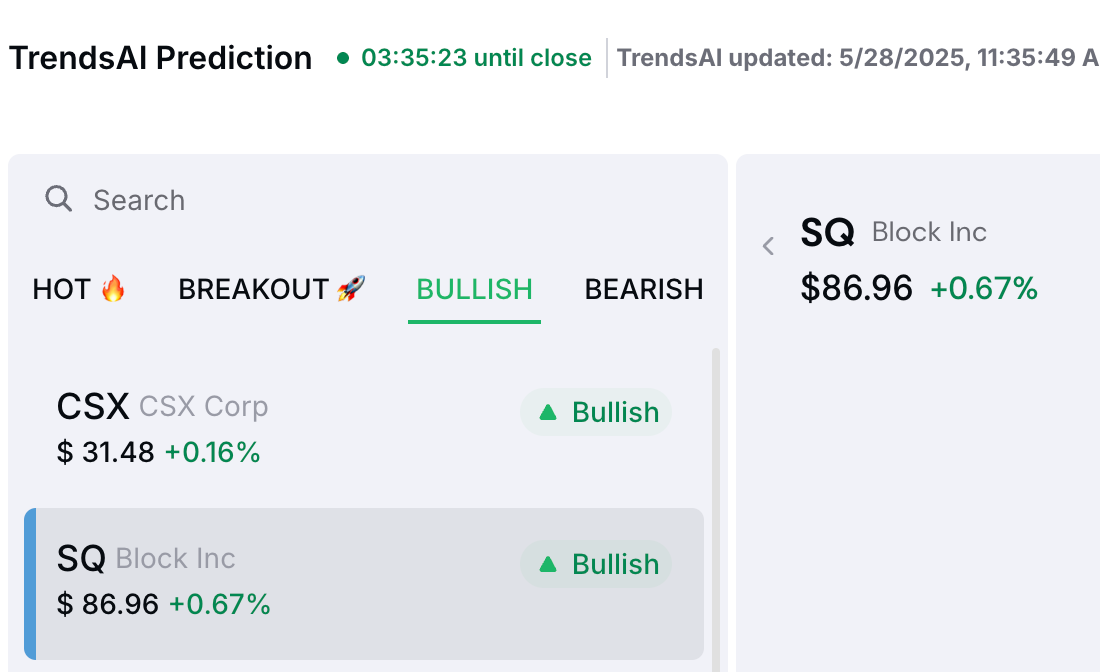1100x672 pixels.
Task: Click the green triangle in CSX Bullish badge
Action: click(x=548, y=412)
